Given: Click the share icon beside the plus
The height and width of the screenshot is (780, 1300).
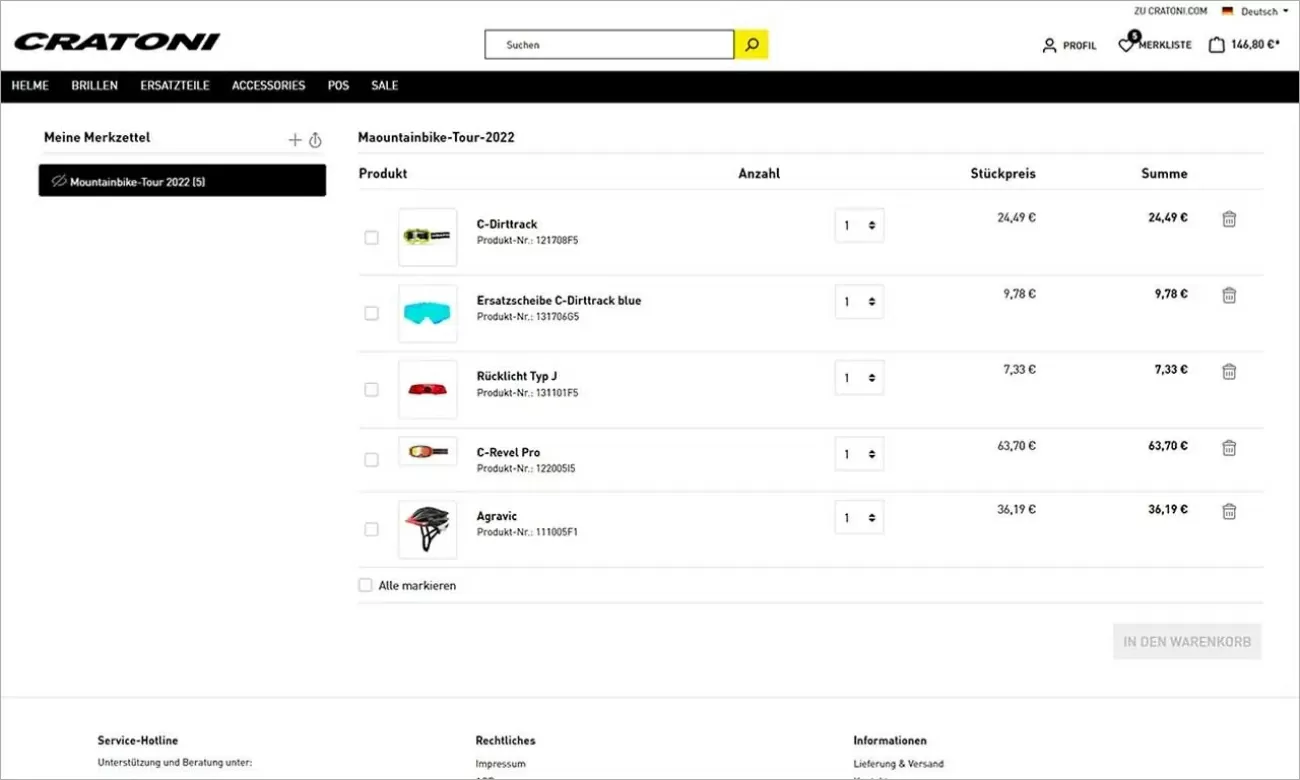Looking at the screenshot, I should pos(315,139).
